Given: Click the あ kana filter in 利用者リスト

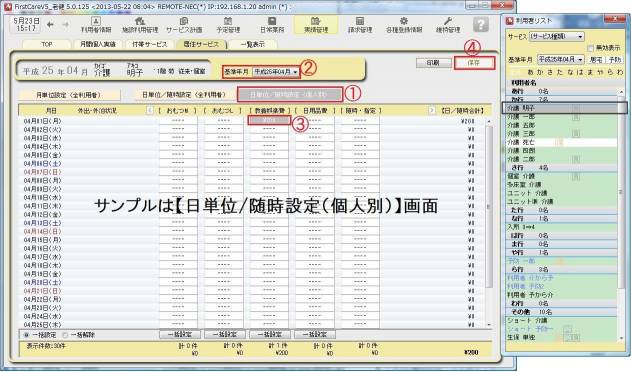Looking at the screenshot, I should tap(530, 72).
